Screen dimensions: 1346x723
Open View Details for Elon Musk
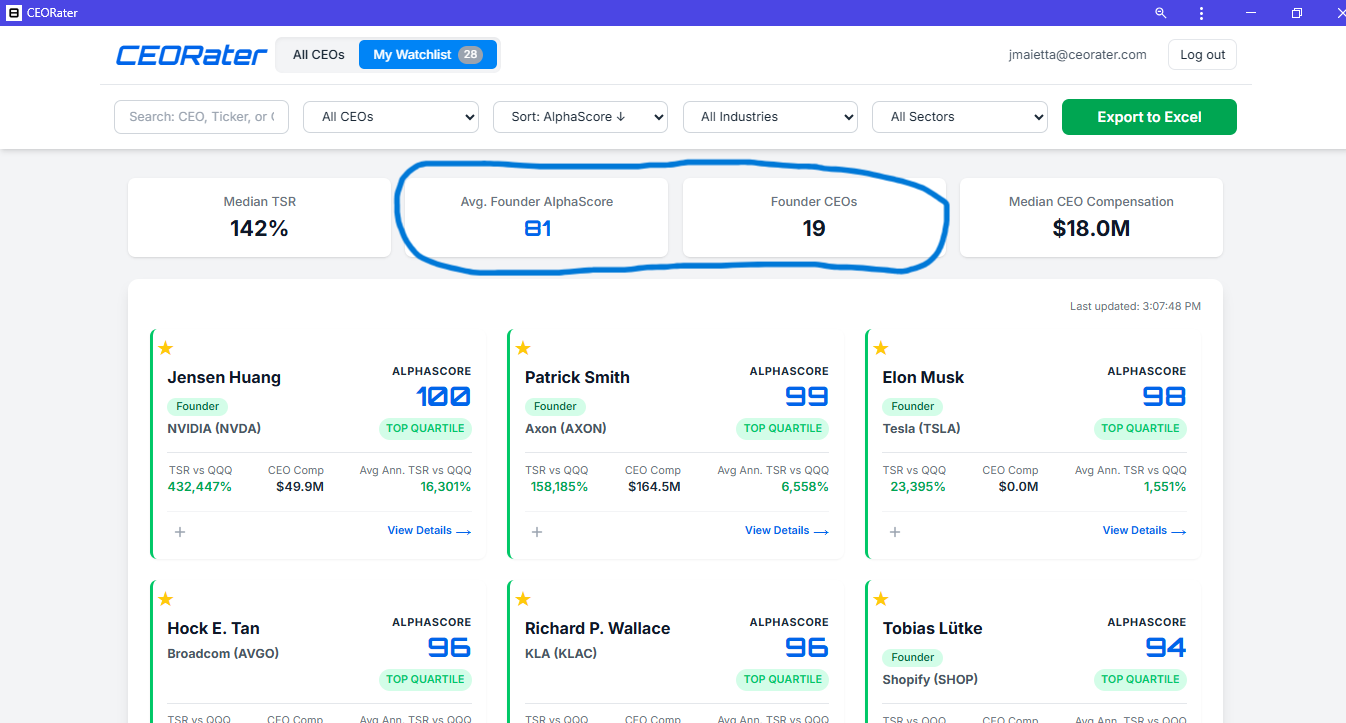1144,531
